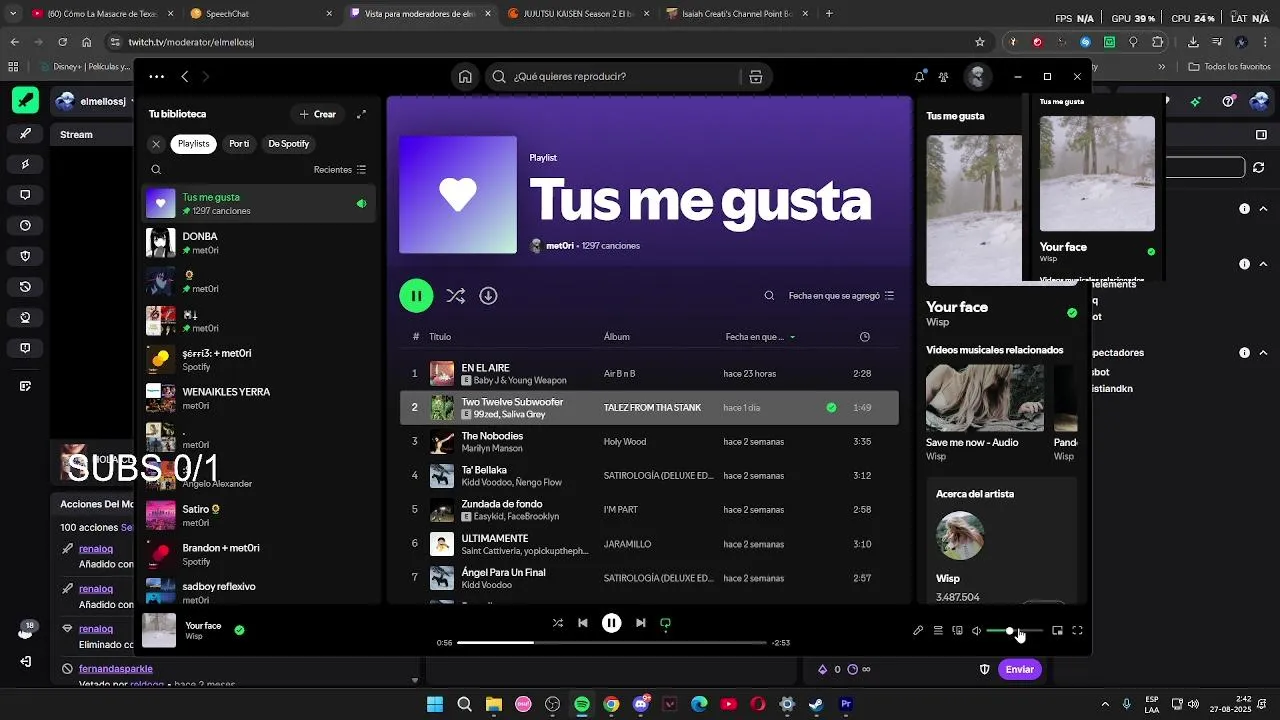1280x720 pixels.
Task: Click green sword mod view icon in Twitch
Action: 25,100
